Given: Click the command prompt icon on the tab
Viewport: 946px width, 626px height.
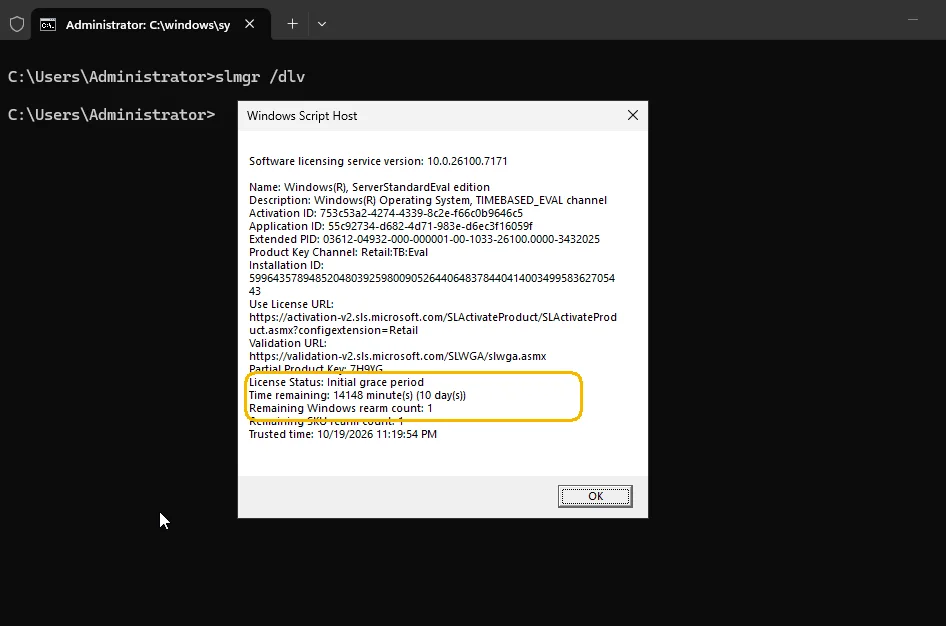Looking at the screenshot, I should (48, 25).
